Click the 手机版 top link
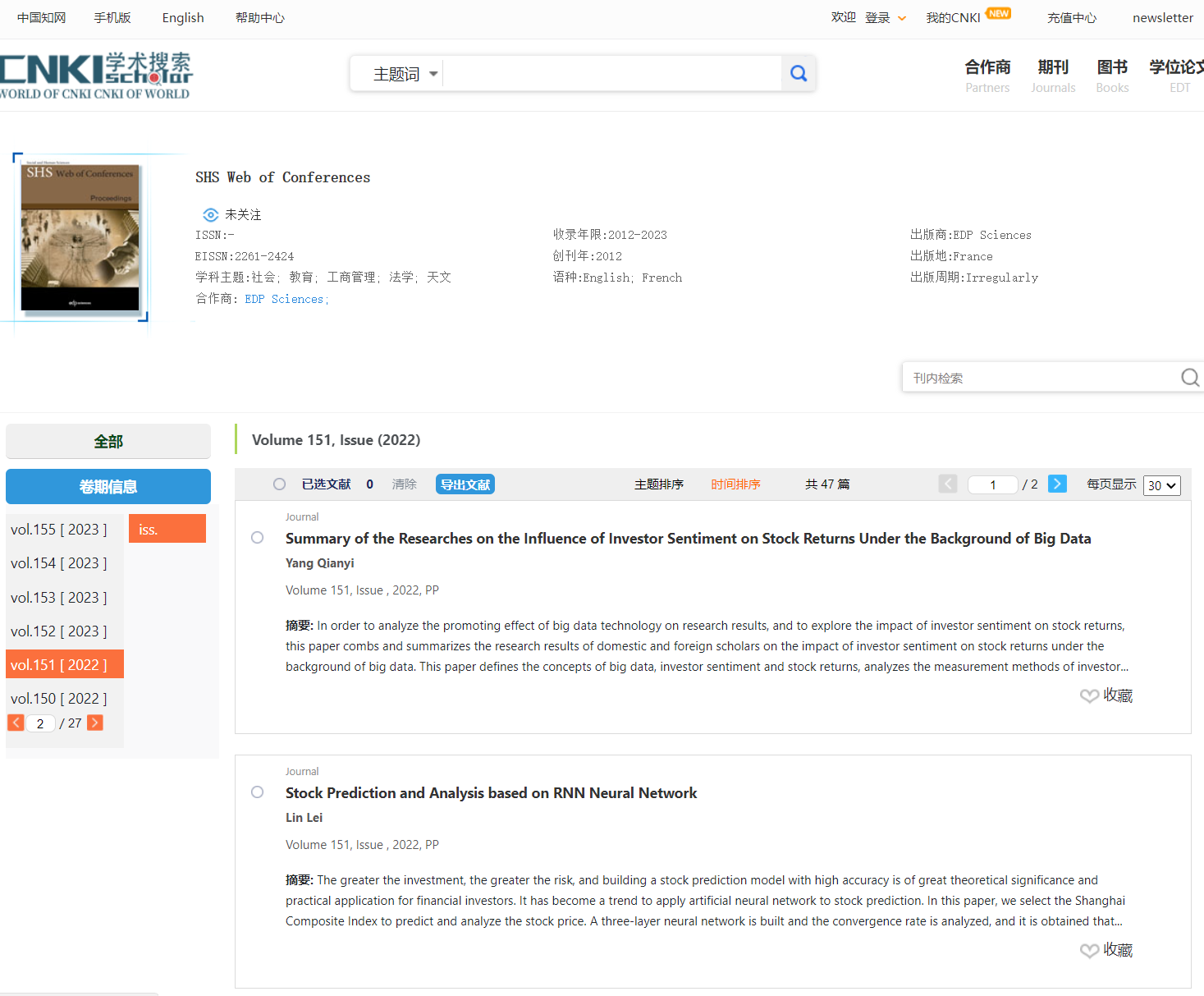 pyautogui.click(x=112, y=18)
